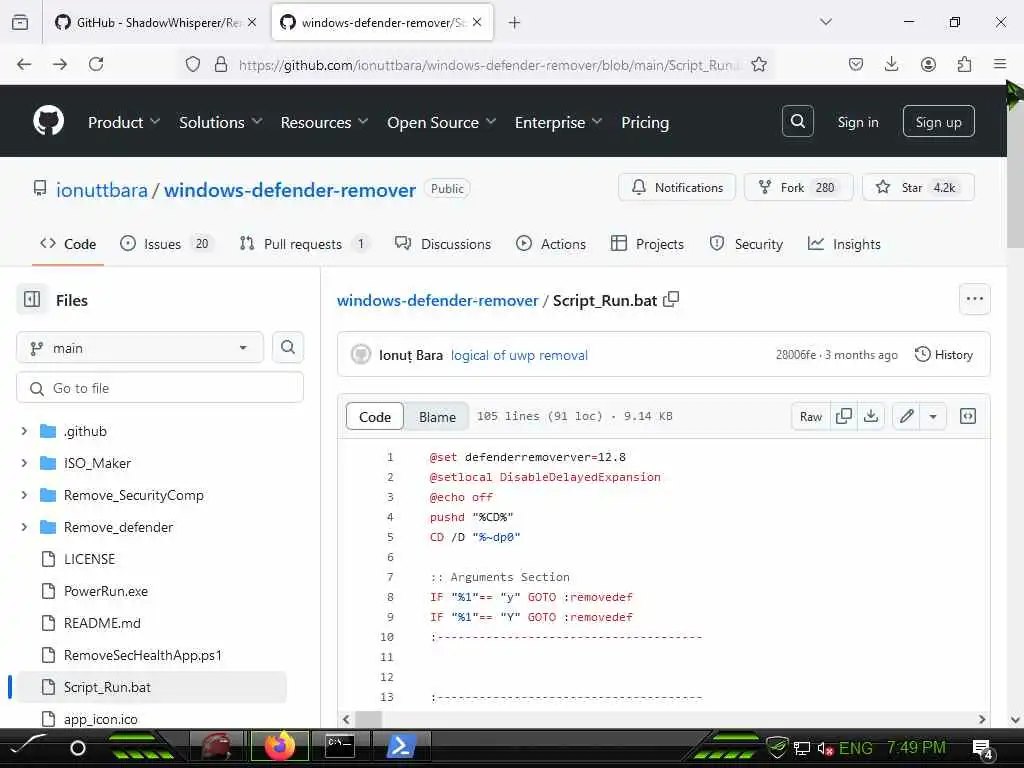Open the main branch dropdown
Image resolution: width=1024 pixels, height=768 pixels.
[140, 347]
